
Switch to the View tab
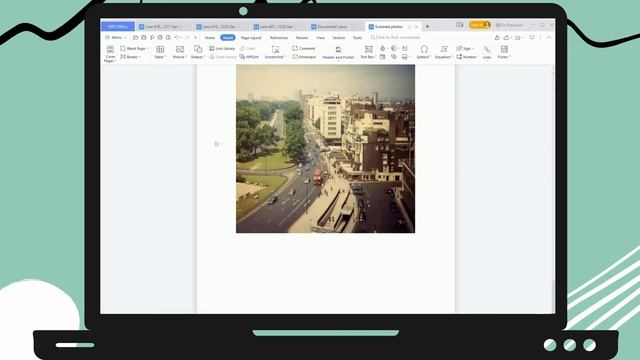(320, 38)
